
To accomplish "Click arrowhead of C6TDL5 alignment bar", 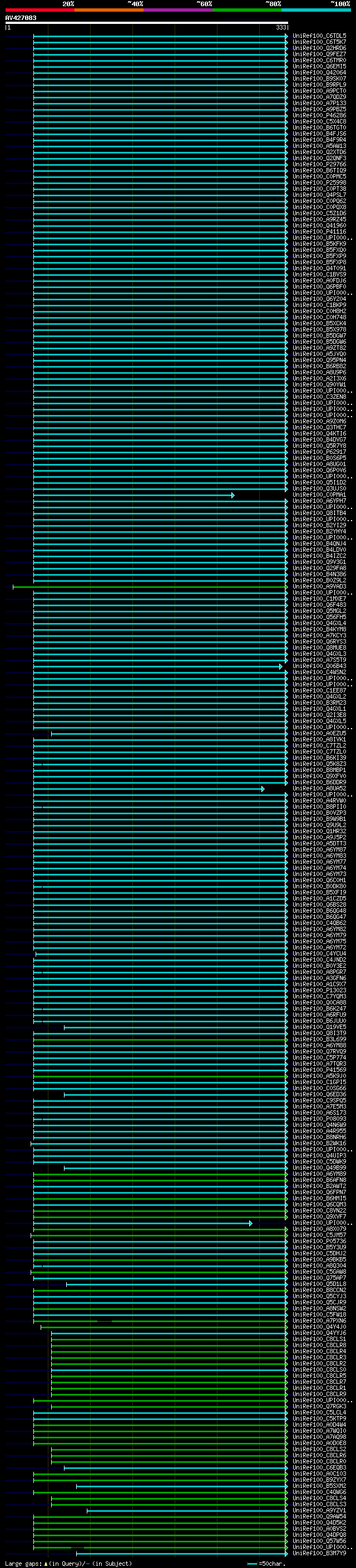I will [x=286, y=36].
